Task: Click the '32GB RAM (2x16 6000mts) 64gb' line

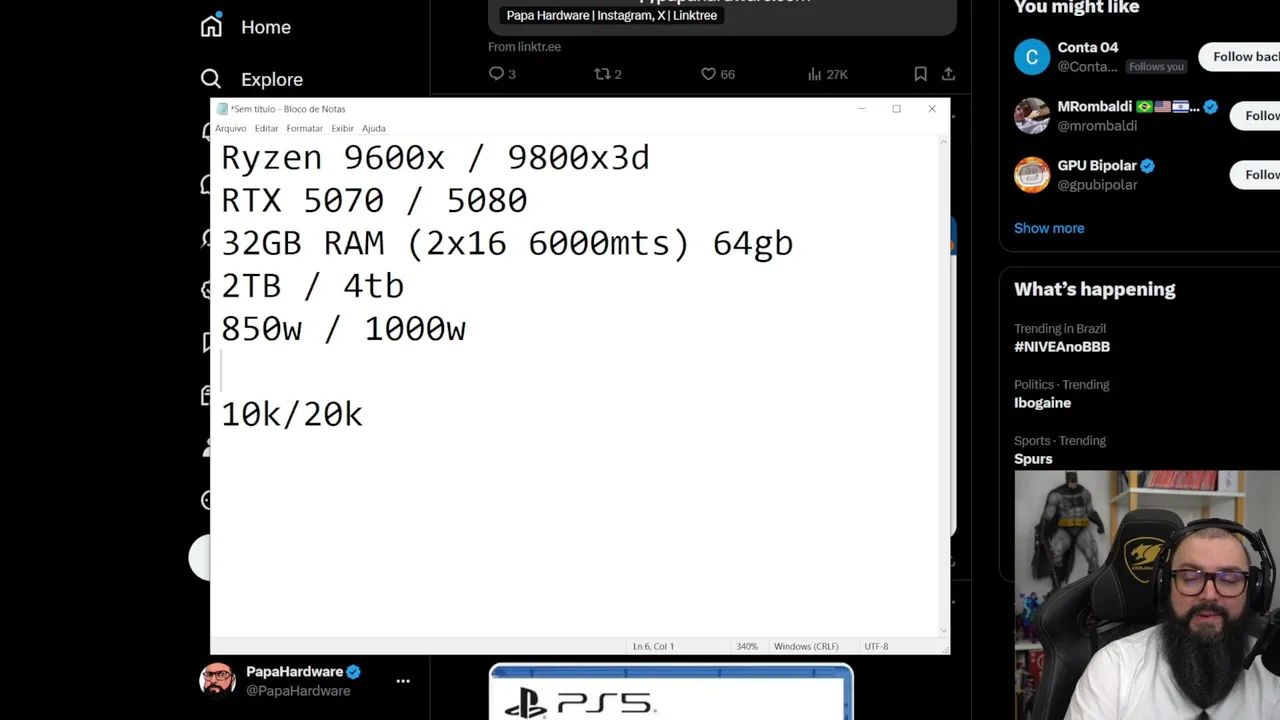Action: point(507,244)
